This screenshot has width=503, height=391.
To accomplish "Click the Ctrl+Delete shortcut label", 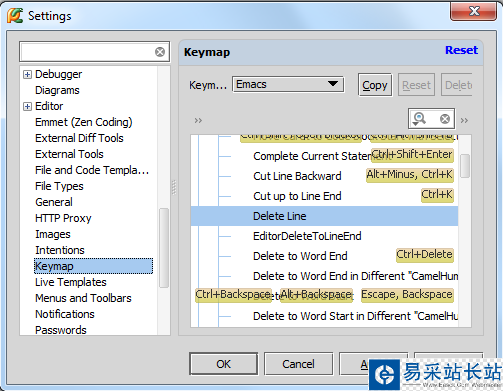I will 424,255.
